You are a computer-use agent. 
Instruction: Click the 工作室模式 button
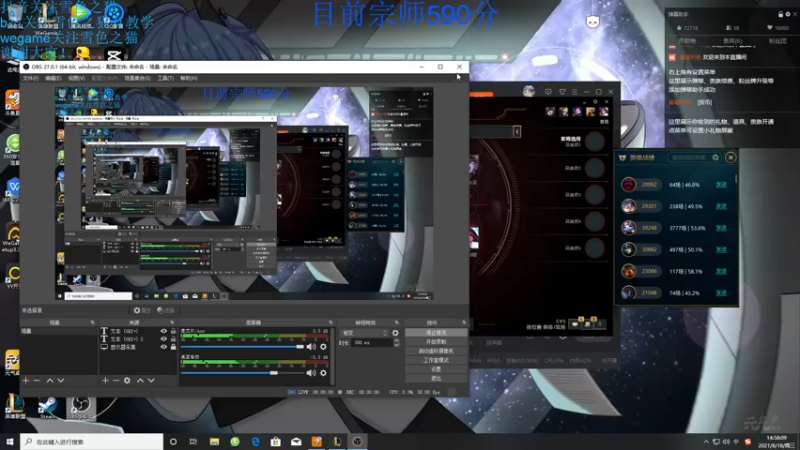(x=436, y=360)
